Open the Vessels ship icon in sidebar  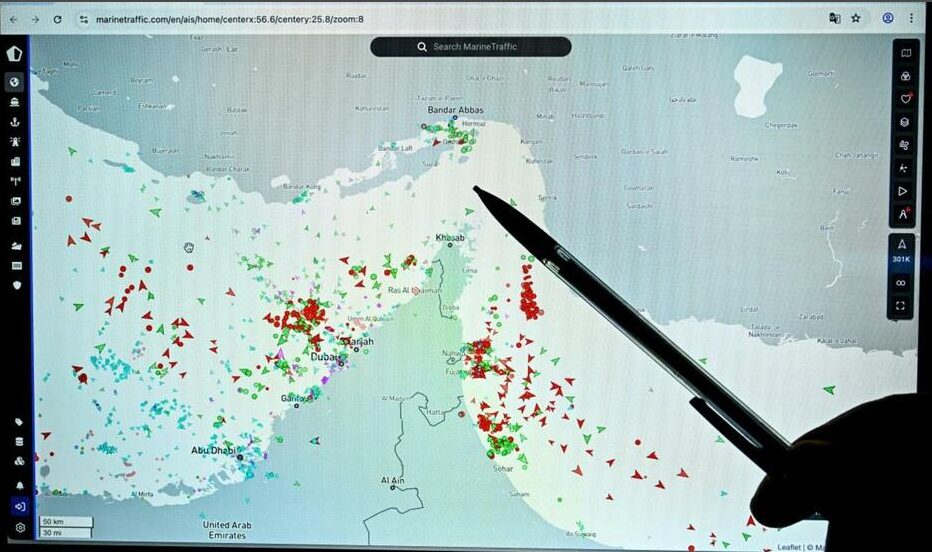[15, 101]
